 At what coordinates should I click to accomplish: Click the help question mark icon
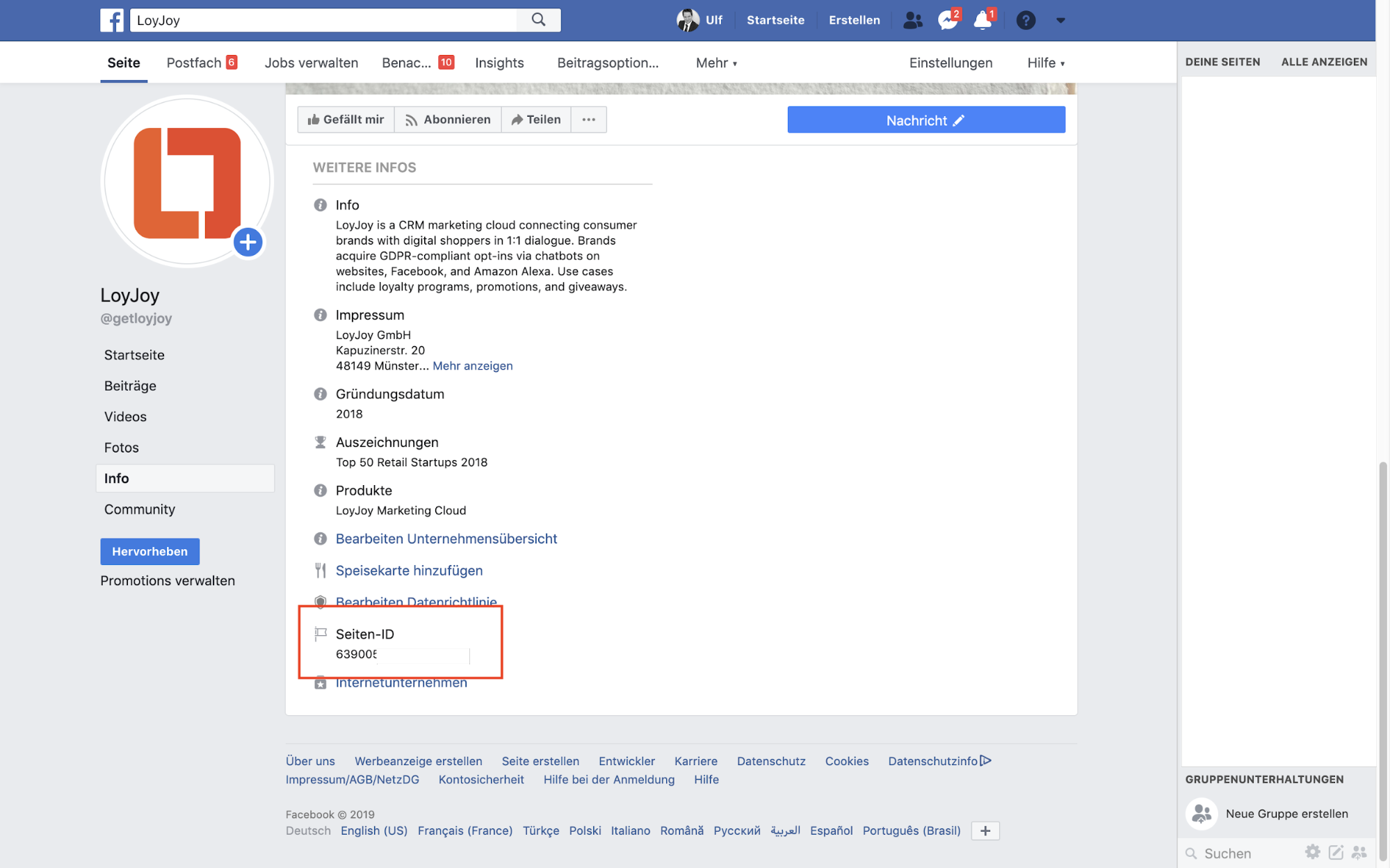tap(1026, 20)
